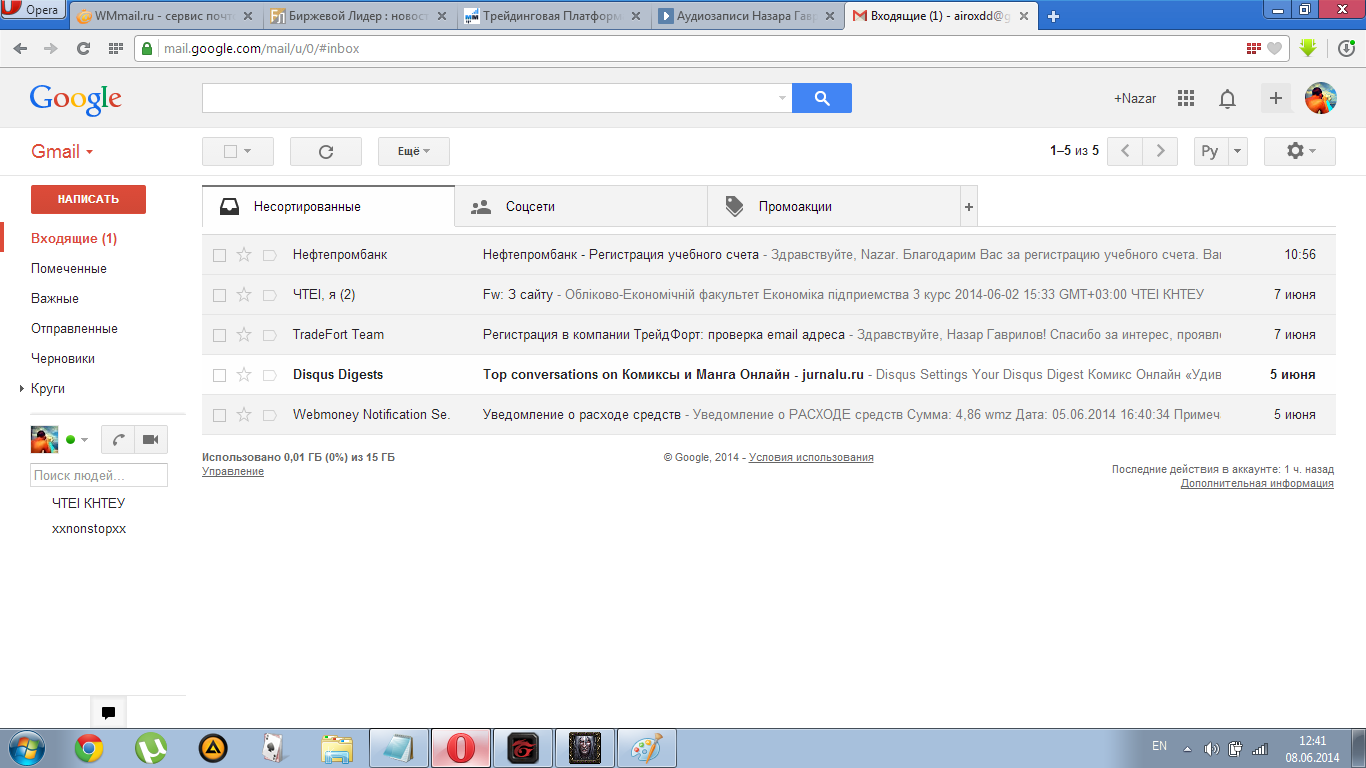Click the НАПИСАТЬ compose button
The height and width of the screenshot is (768, 1366).
tap(88, 199)
